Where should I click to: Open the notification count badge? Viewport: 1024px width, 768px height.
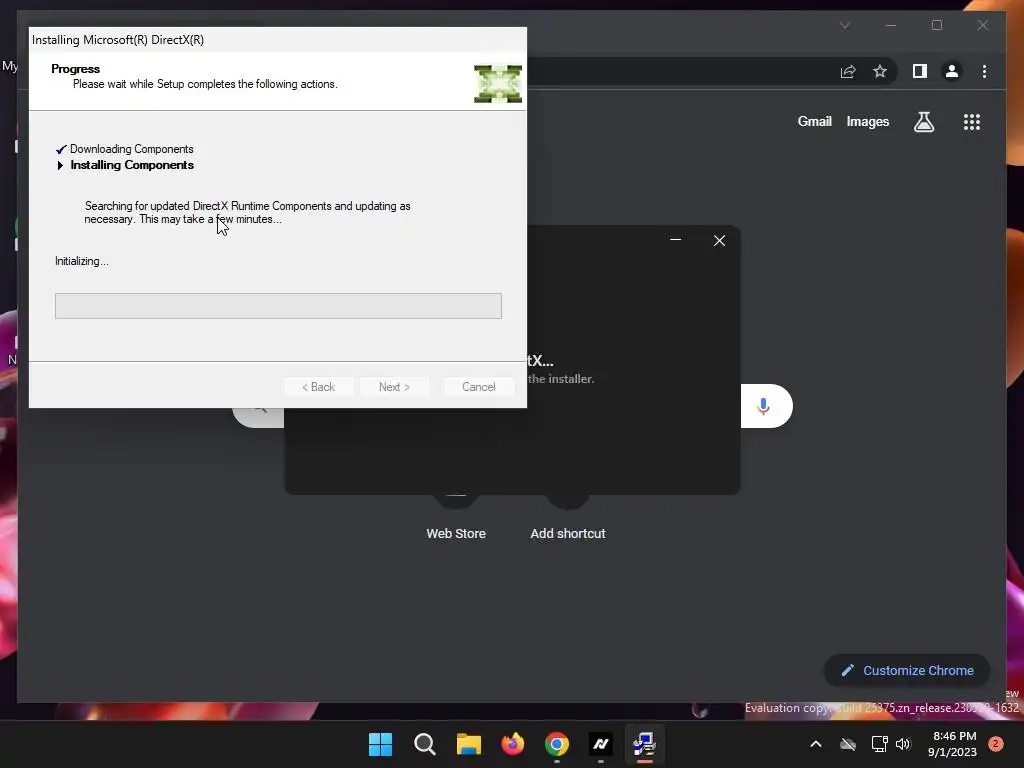coord(996,744)
